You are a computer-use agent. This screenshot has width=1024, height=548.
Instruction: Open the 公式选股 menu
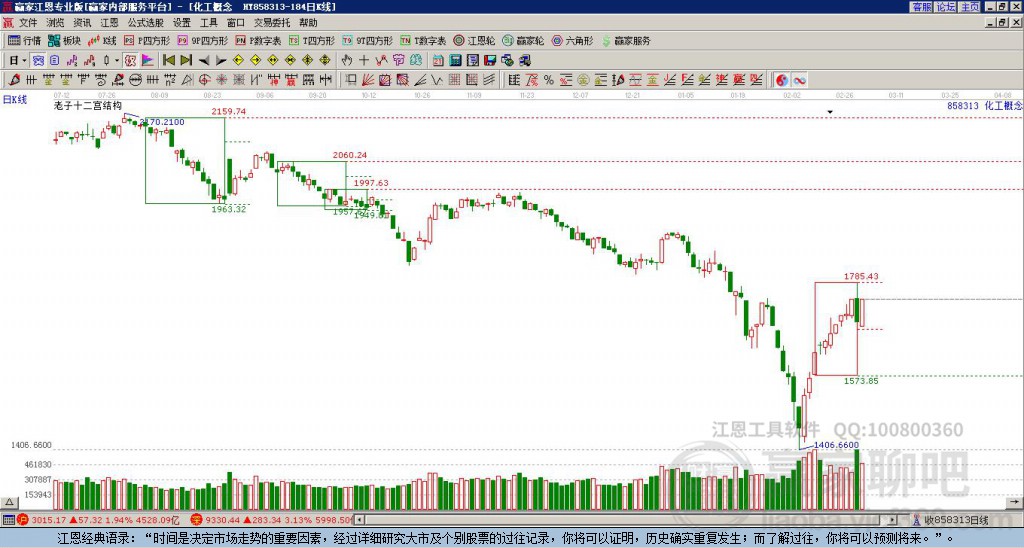[x=146, y=23]
